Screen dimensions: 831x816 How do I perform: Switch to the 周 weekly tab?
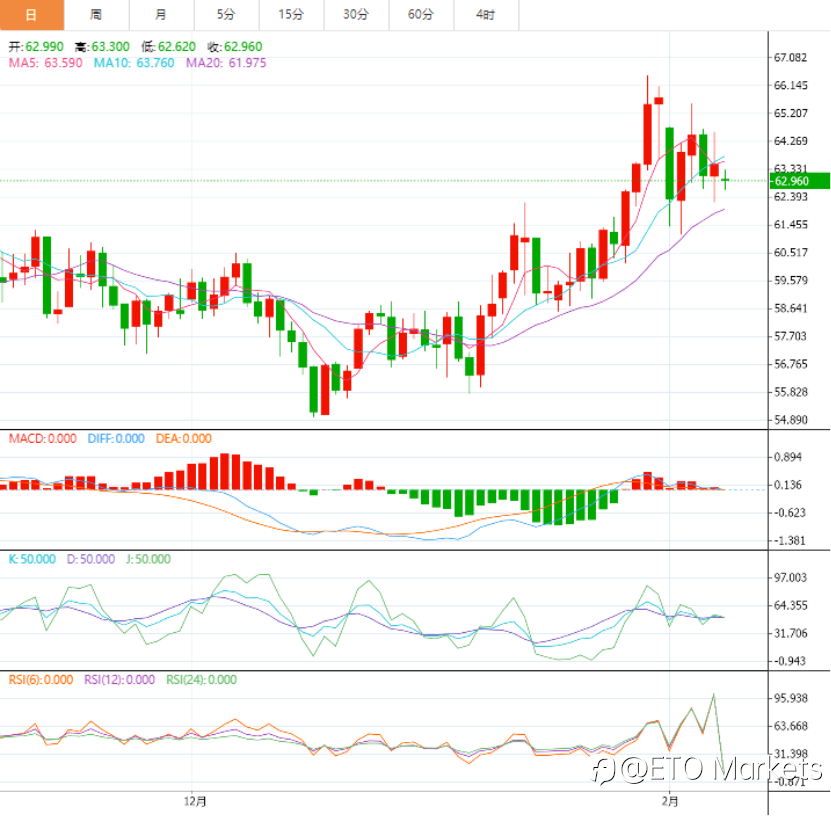(x=96, y=15)
